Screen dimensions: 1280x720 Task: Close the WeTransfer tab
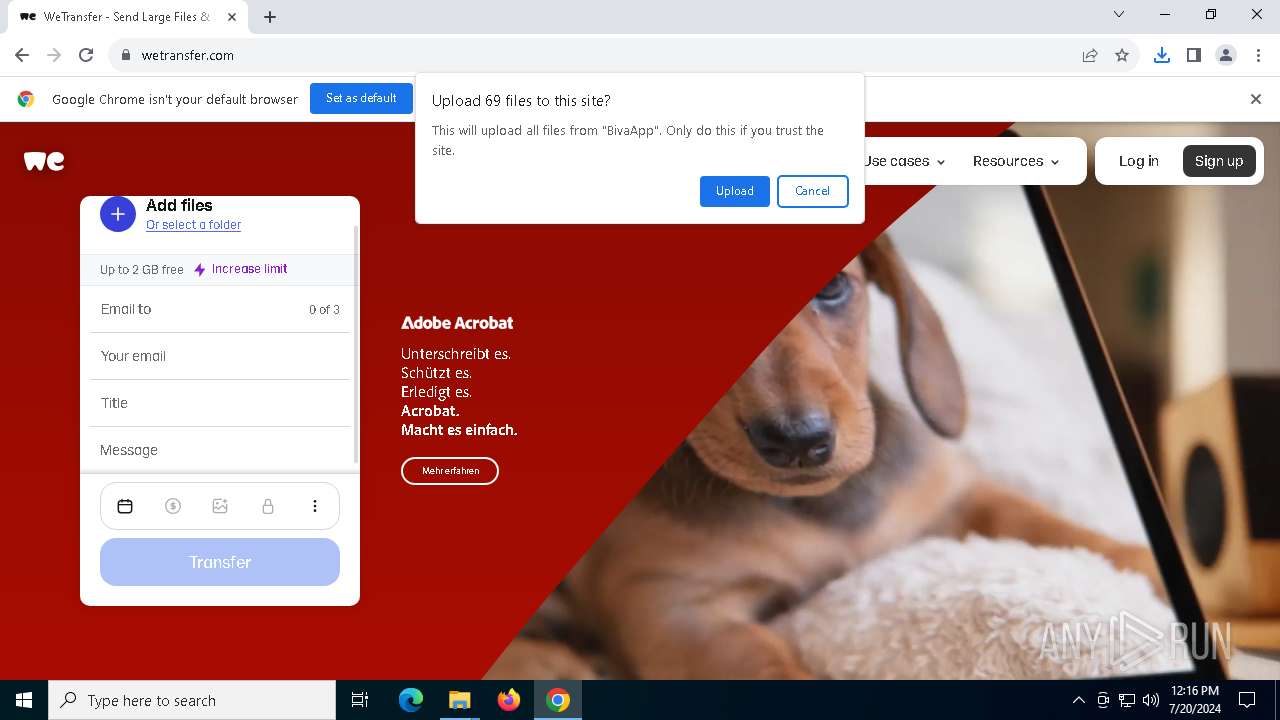pos(232,17)
